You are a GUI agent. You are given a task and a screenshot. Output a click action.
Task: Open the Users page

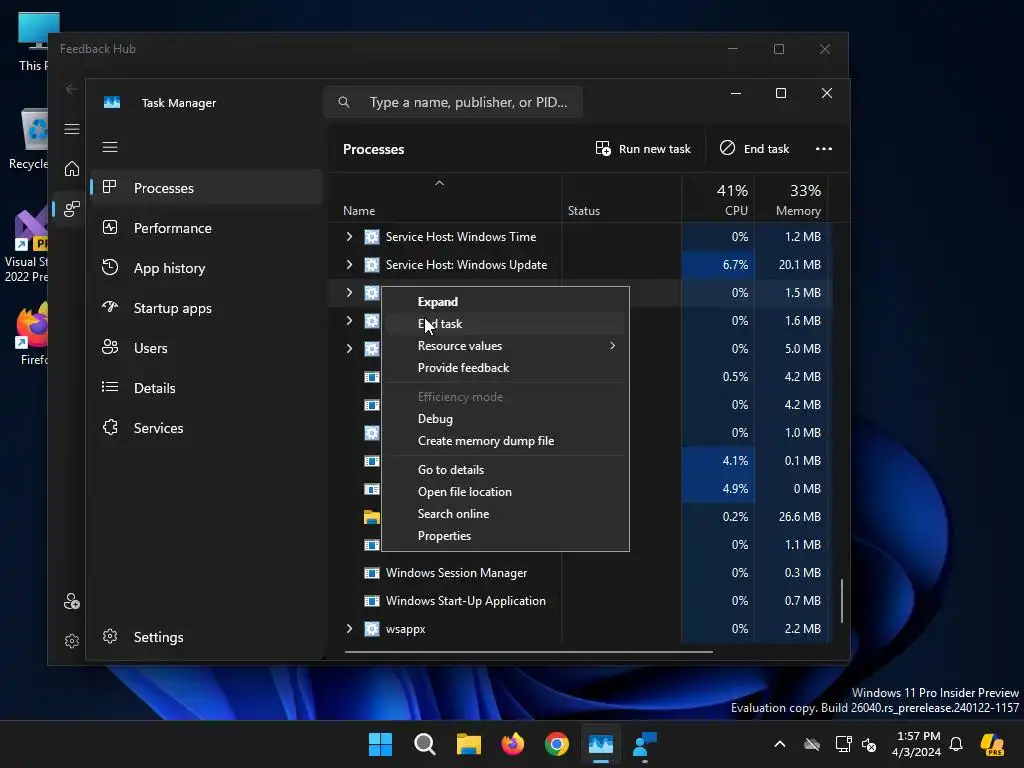tap(206, 348)
